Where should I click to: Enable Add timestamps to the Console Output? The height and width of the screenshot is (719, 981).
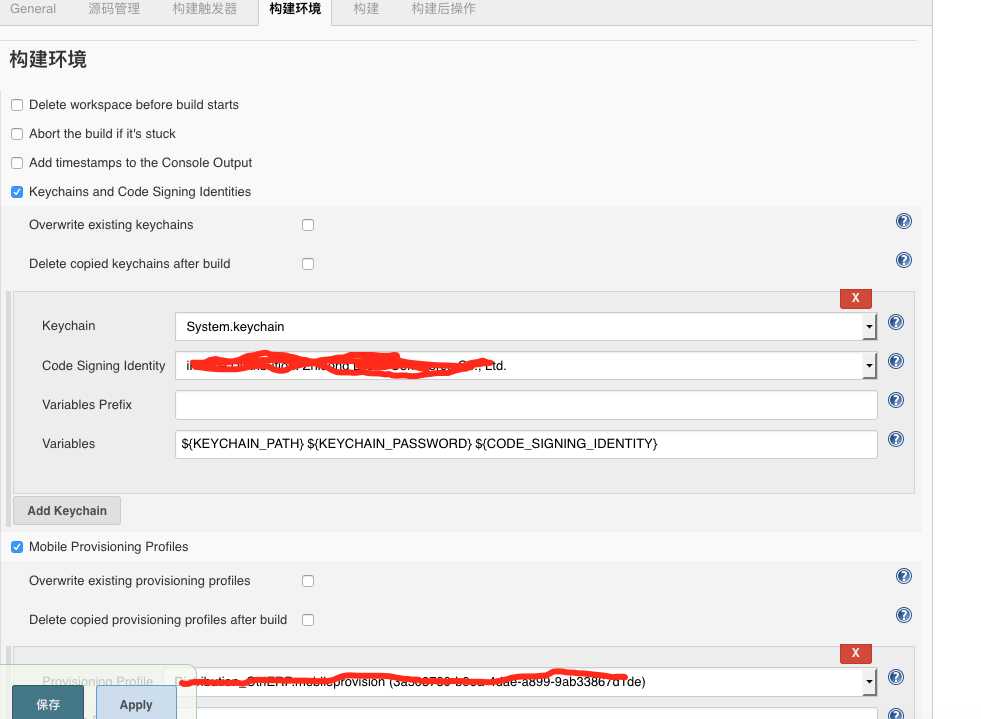[17, 163]
